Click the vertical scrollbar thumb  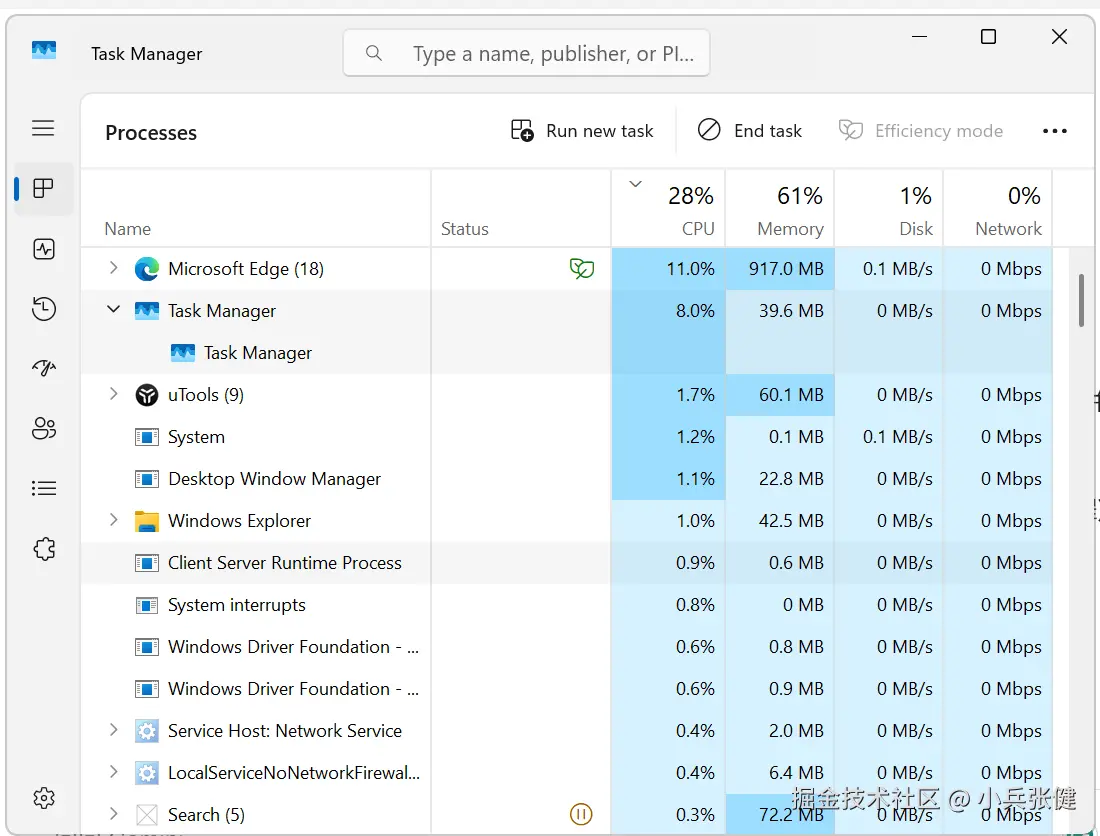(x=1081, y=300)
